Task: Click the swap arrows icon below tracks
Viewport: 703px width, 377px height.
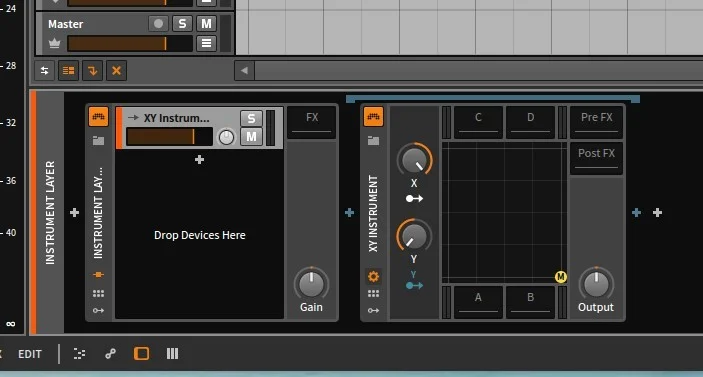Action: [x=44, y=70]
